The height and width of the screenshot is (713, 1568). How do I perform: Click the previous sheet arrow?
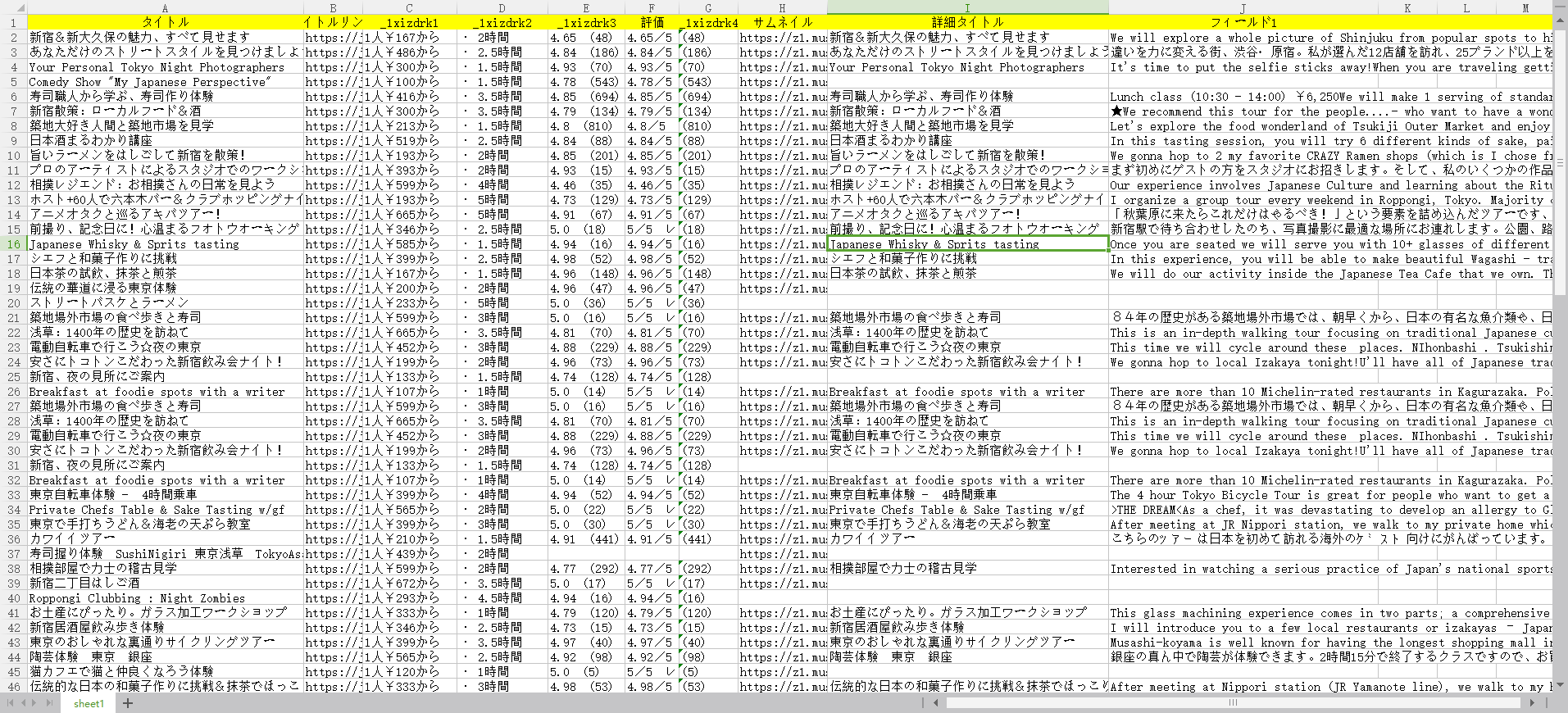tap(25, 703)
